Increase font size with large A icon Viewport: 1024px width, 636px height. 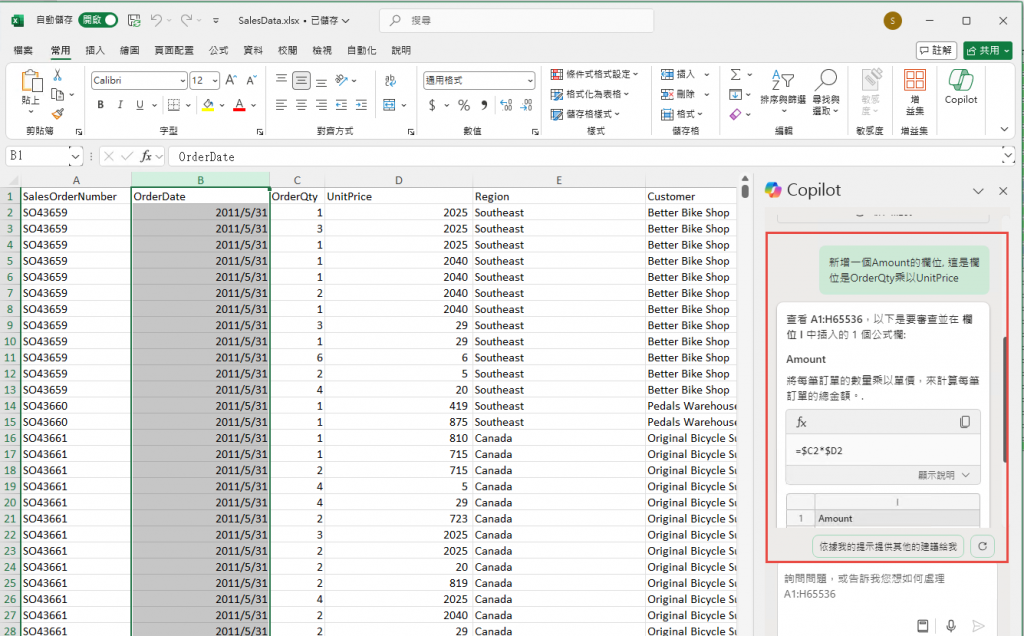(231, 80)
